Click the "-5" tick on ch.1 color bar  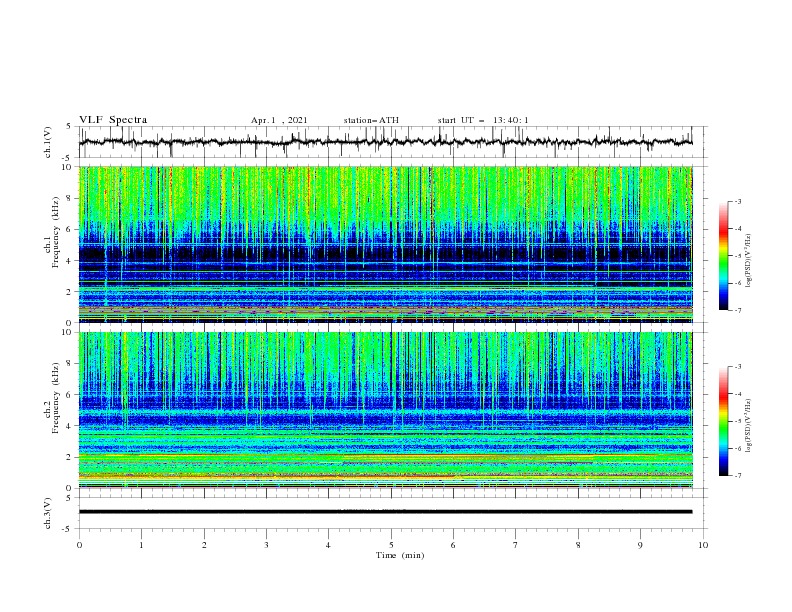738,256
